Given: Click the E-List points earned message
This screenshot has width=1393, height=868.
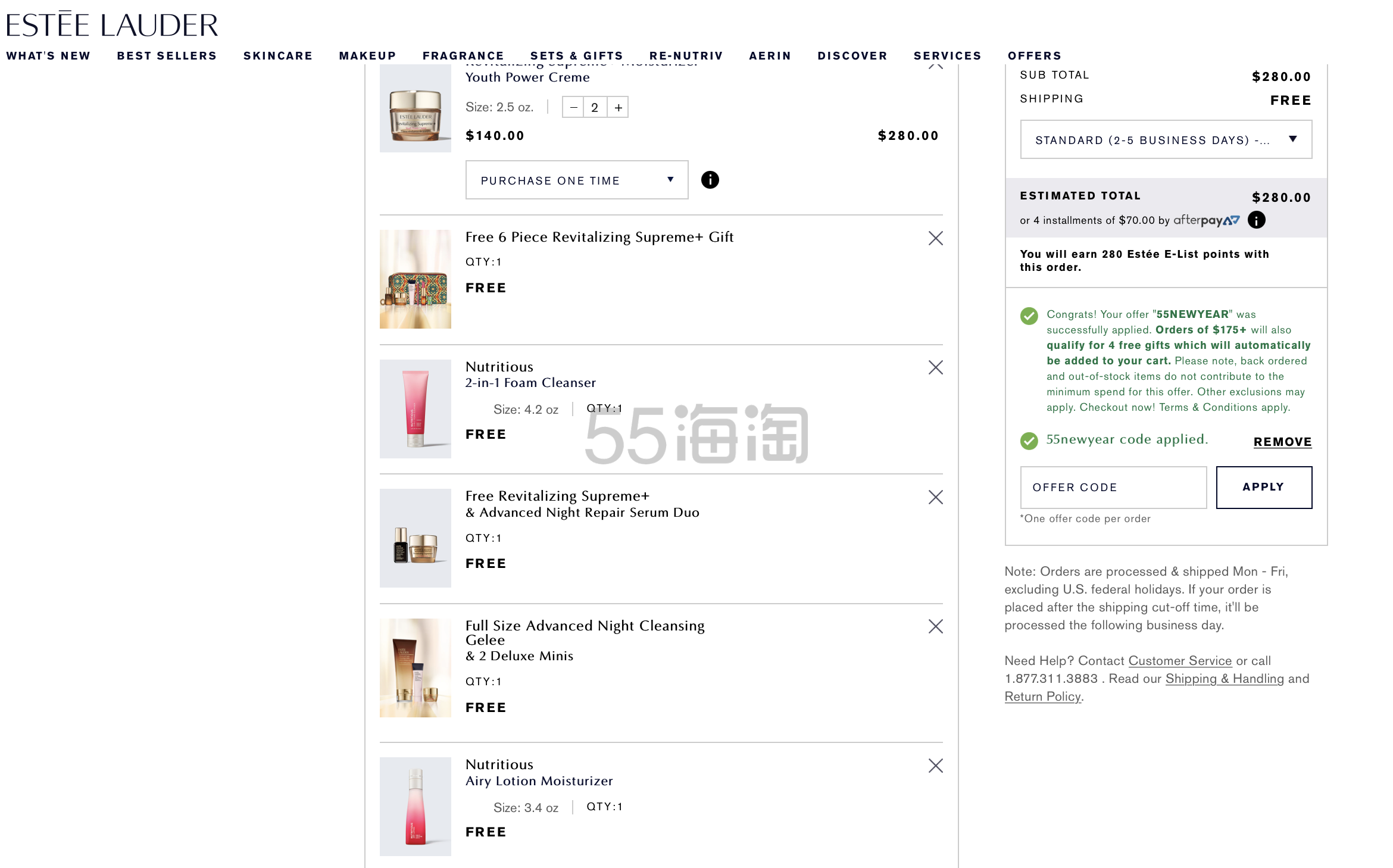Looking at the screenshot, I should coord(1144,261).
